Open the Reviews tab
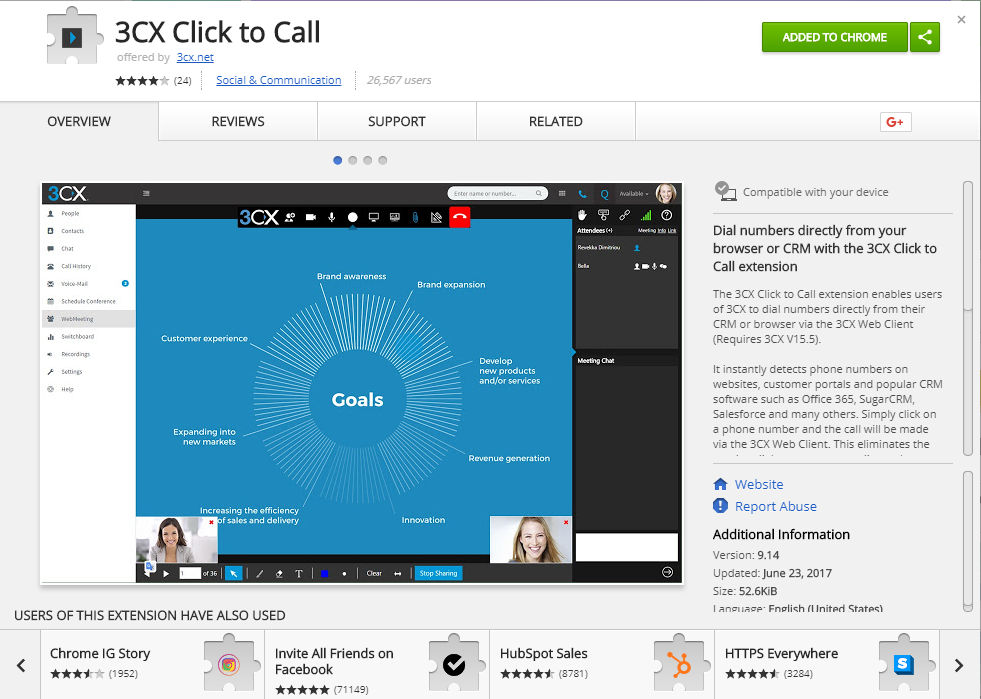Viewport: 981px width, 699px height. point(238,121)
